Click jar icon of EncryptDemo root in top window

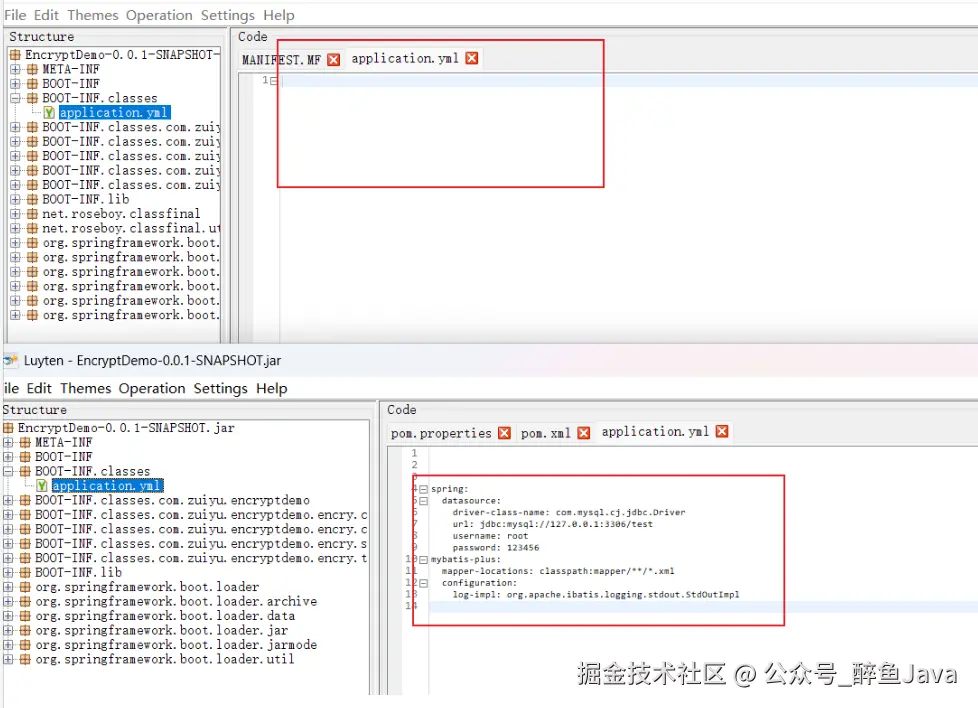click(x=16, y=55)
